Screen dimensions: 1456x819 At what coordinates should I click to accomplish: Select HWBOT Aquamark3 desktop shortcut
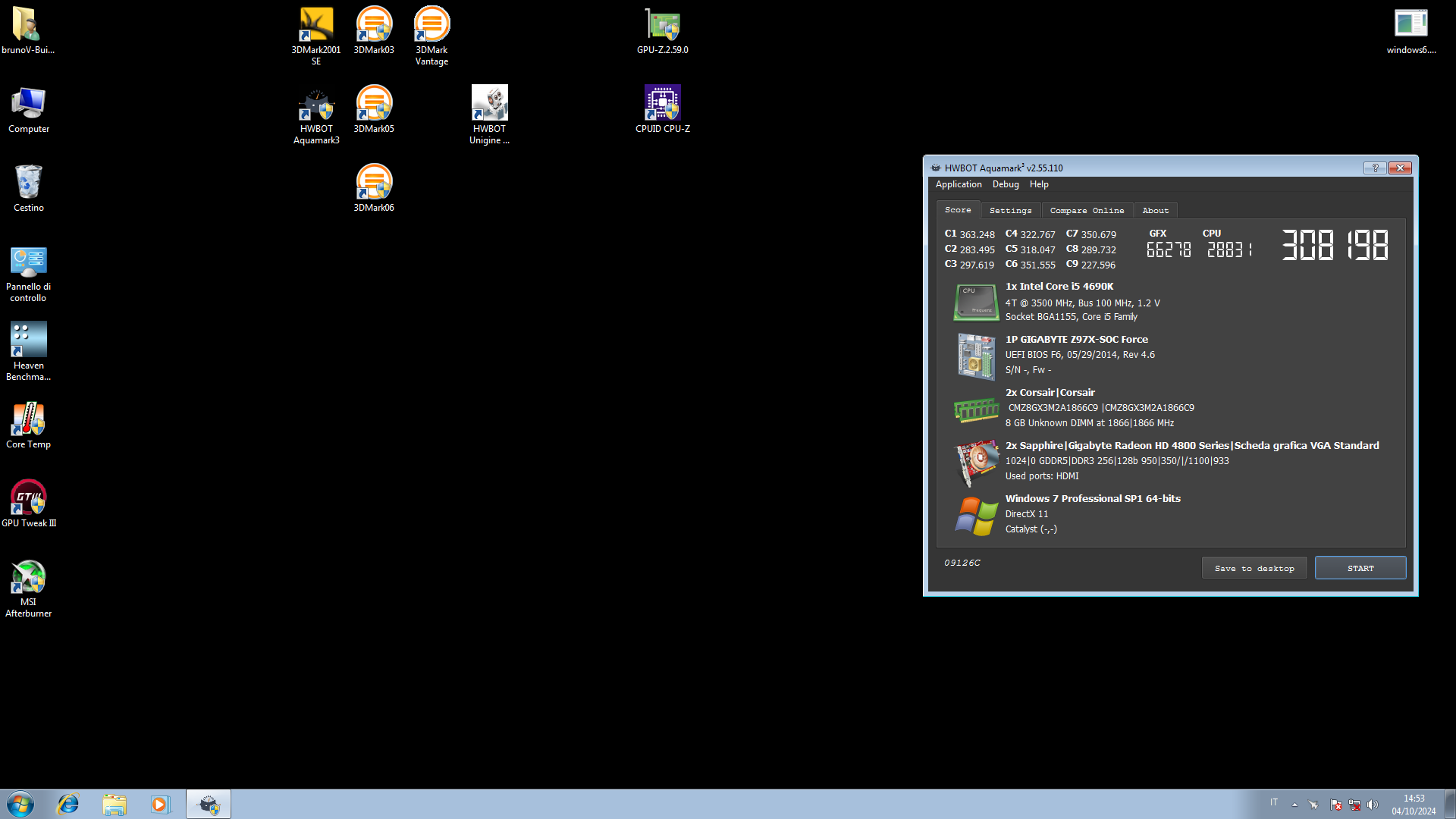click(316, 115)
